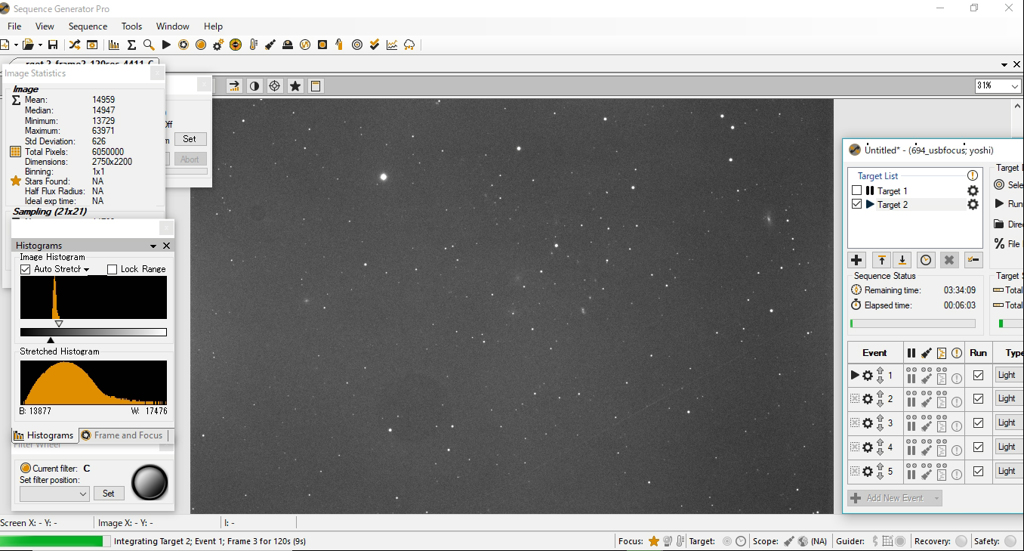Open the Set filter position dropdown

(54, 494)
